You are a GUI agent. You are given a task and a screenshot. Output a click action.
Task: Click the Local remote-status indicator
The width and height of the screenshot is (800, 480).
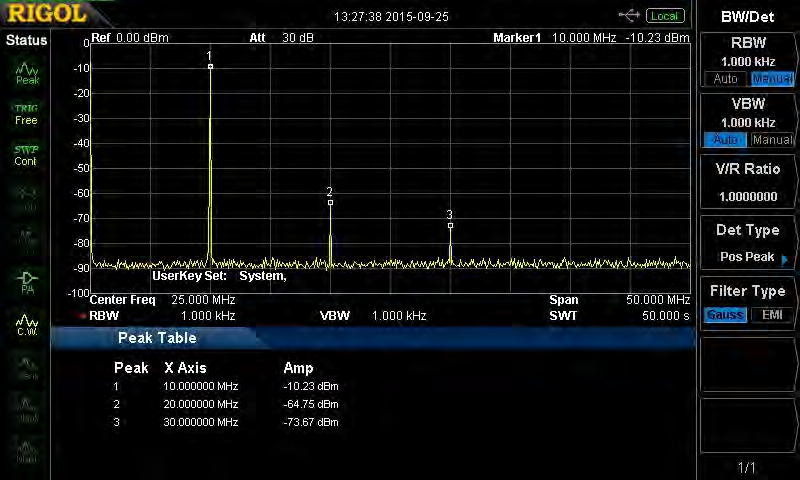[665, 16]
